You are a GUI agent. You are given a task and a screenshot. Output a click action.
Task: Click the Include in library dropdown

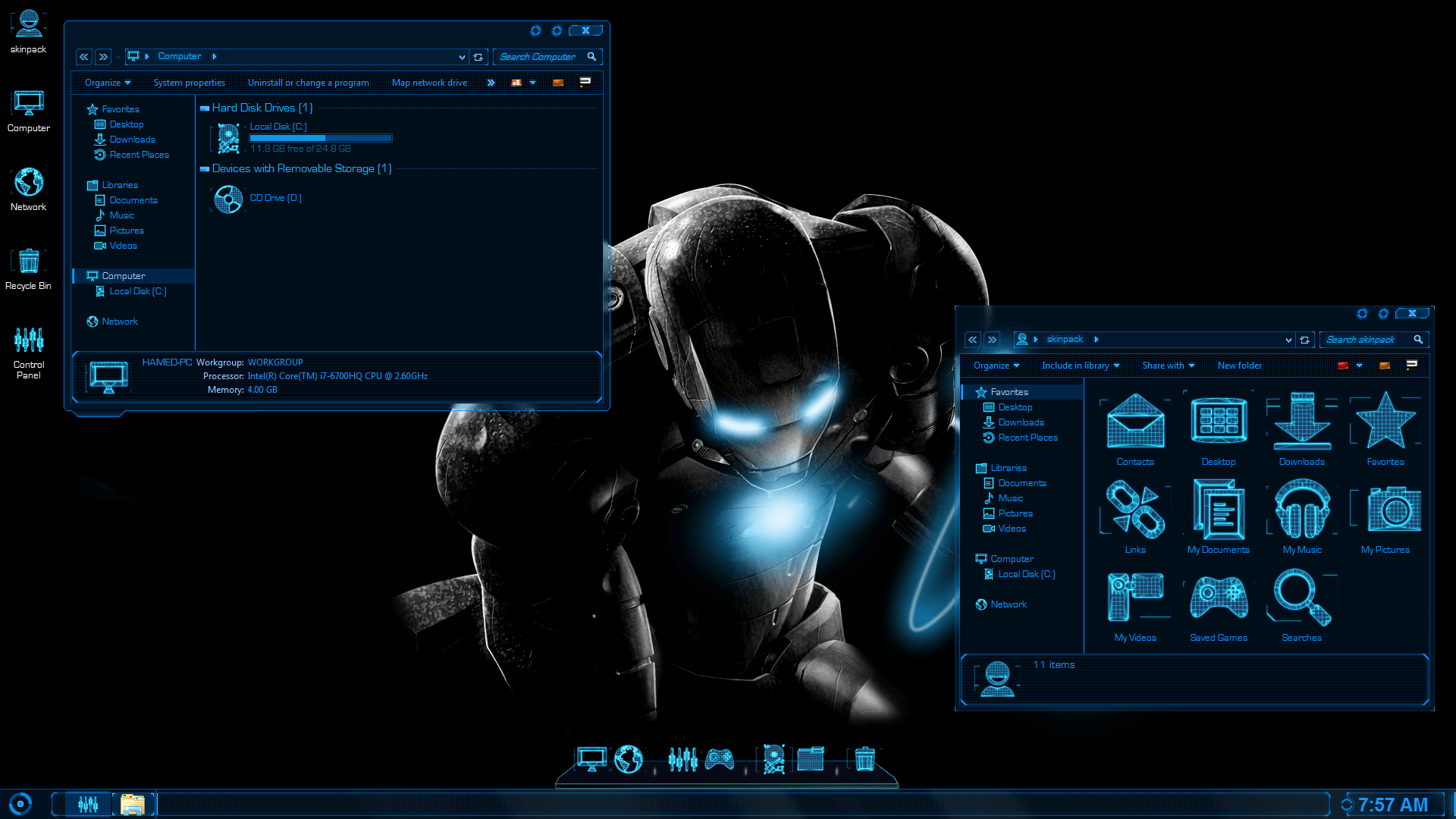(x=1079, y=365)
